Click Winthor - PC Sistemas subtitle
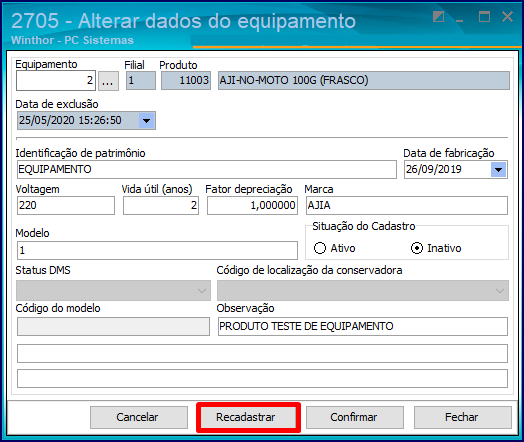The height and width of the screenshot is (442, 524). [72, 40]
